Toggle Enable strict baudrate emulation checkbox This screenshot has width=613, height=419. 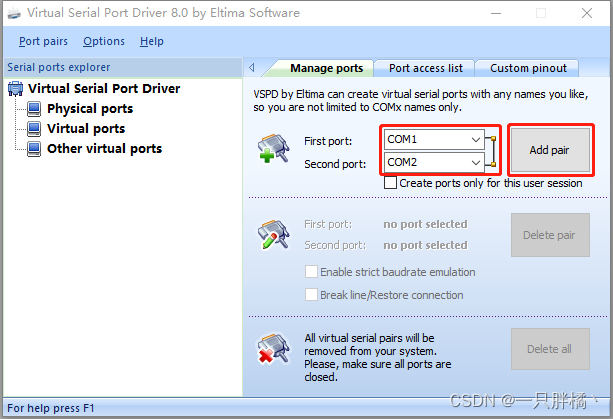pyautogui.click(x=311, y=272)
